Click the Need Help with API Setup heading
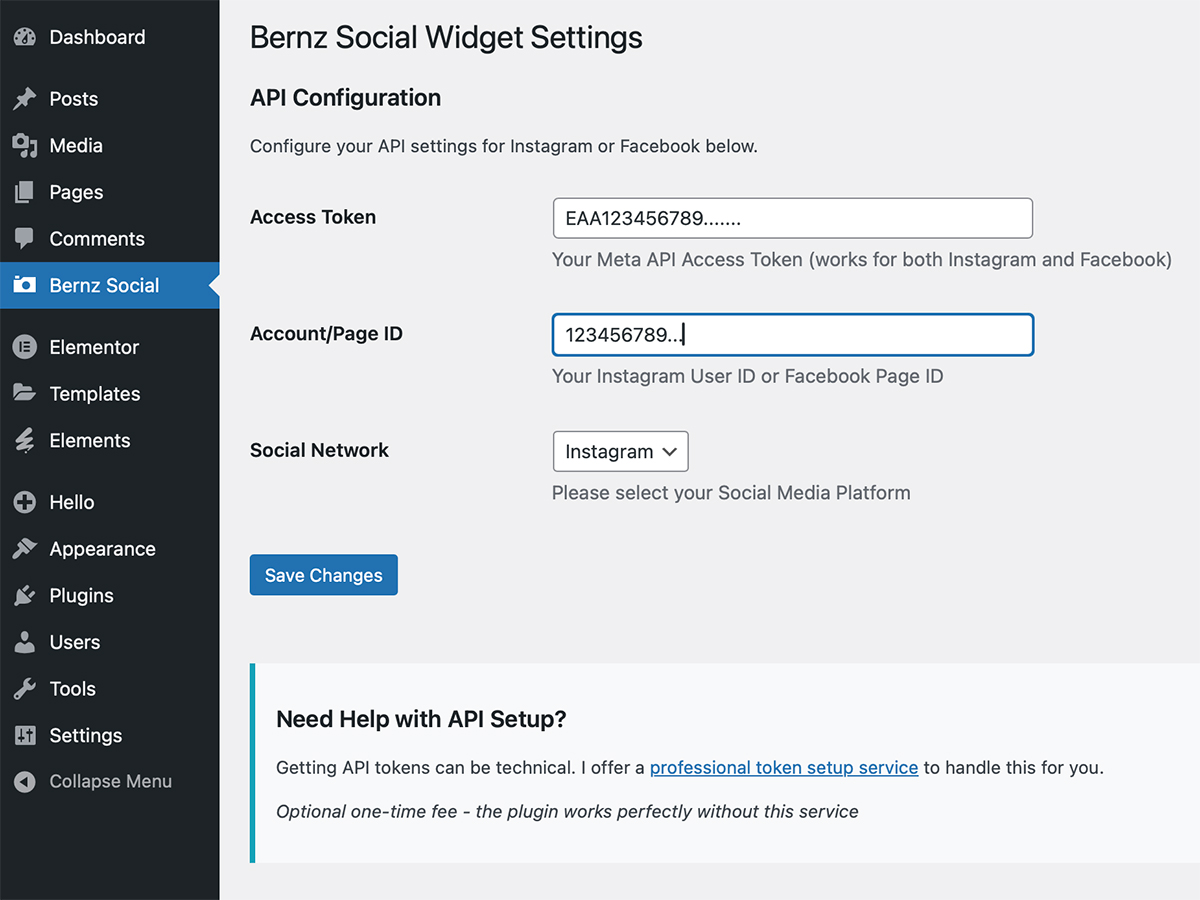The image size is (1200, 900). click(421, 719)
